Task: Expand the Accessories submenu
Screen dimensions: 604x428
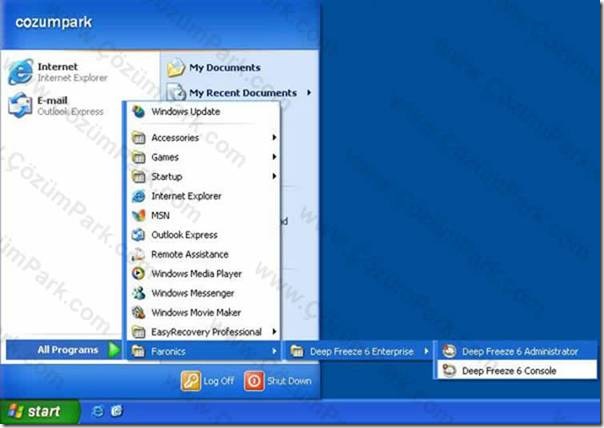Action: (x=200, y=138)
